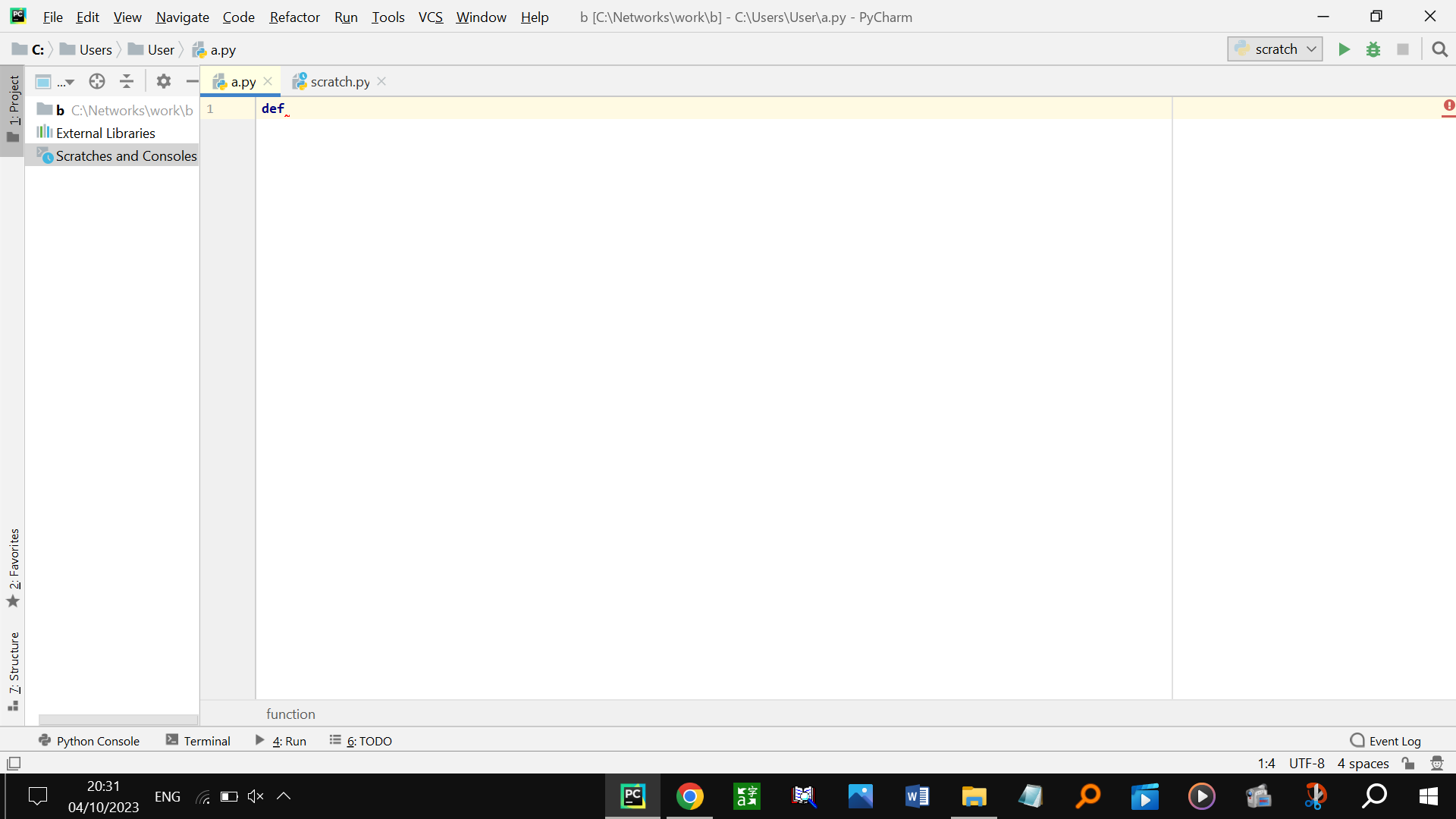Click the project panel horizontal scrollbar
The height and width of the screenshot is (819, 1456).
[x=118, y=720]
